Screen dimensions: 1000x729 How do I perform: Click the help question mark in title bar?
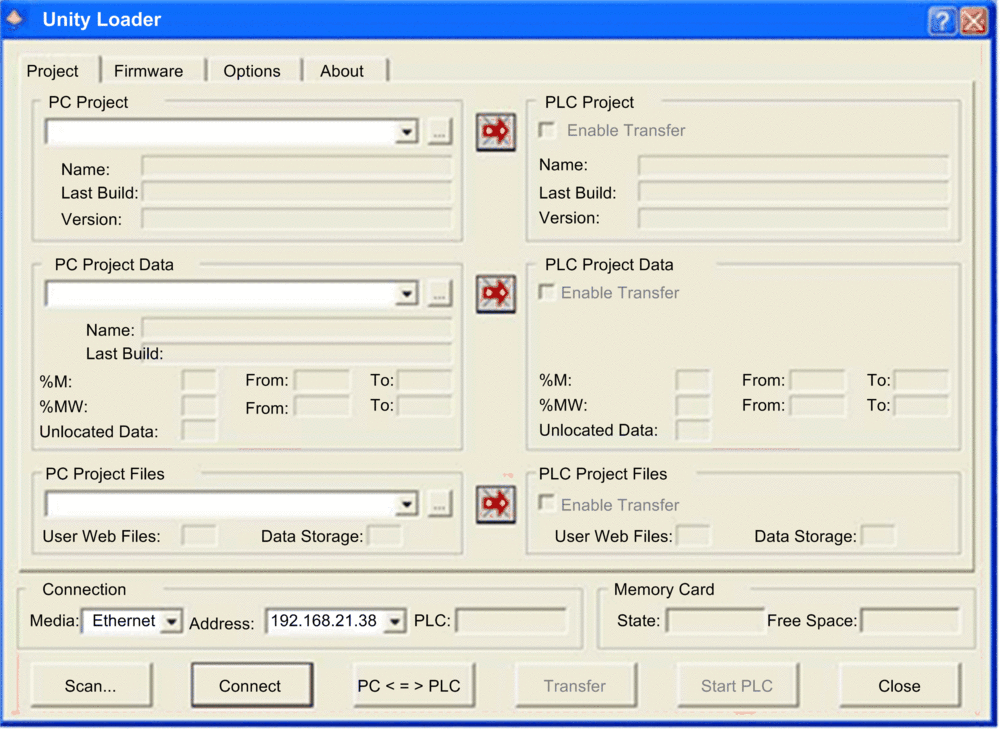941,21
